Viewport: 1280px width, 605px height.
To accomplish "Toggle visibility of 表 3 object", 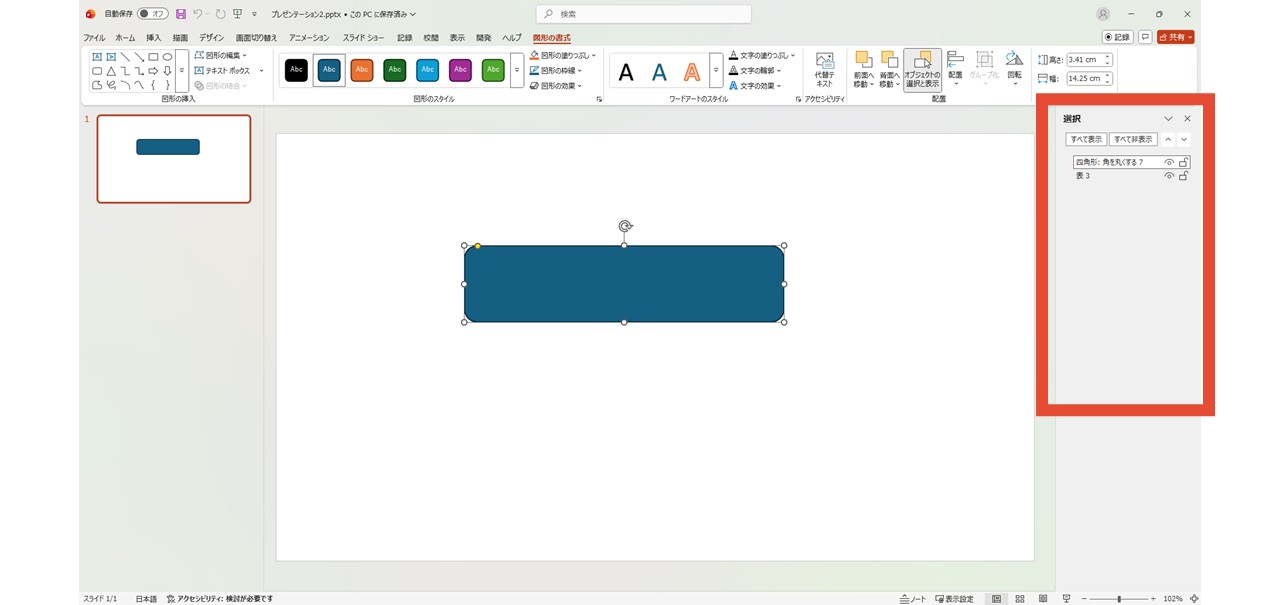I will point(1169,176).
